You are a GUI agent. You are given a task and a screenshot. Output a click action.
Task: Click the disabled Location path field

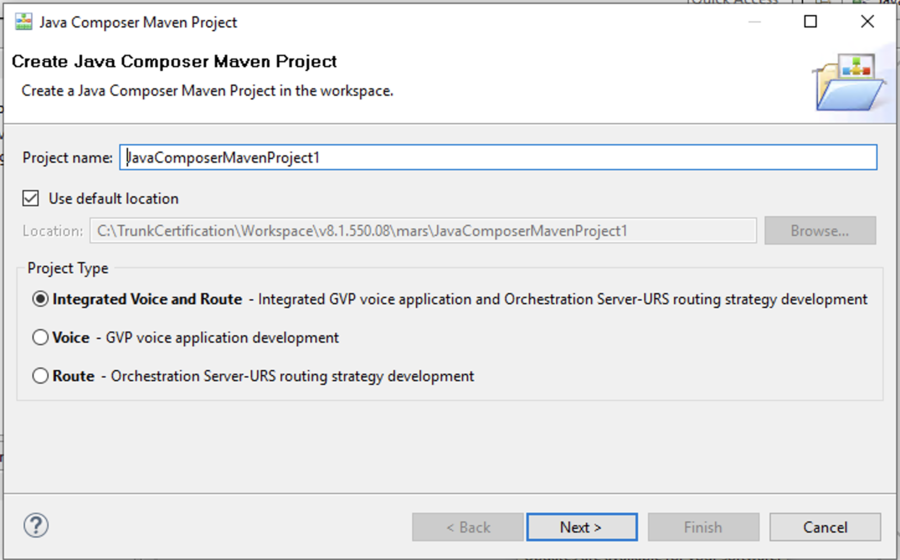[423, 231]
